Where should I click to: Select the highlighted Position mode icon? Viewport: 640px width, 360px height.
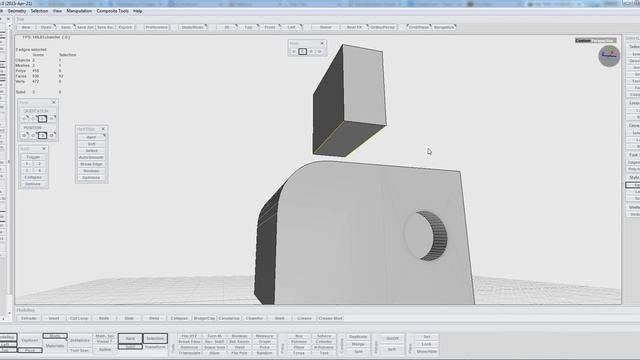pos(42,135)
